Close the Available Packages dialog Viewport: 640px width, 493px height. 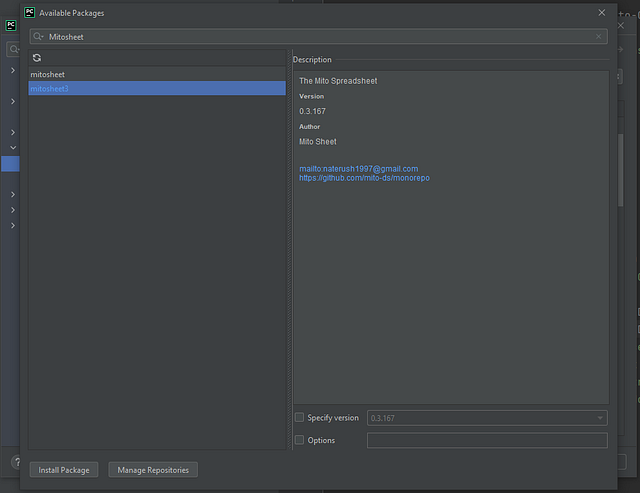[x=602, y=13]
